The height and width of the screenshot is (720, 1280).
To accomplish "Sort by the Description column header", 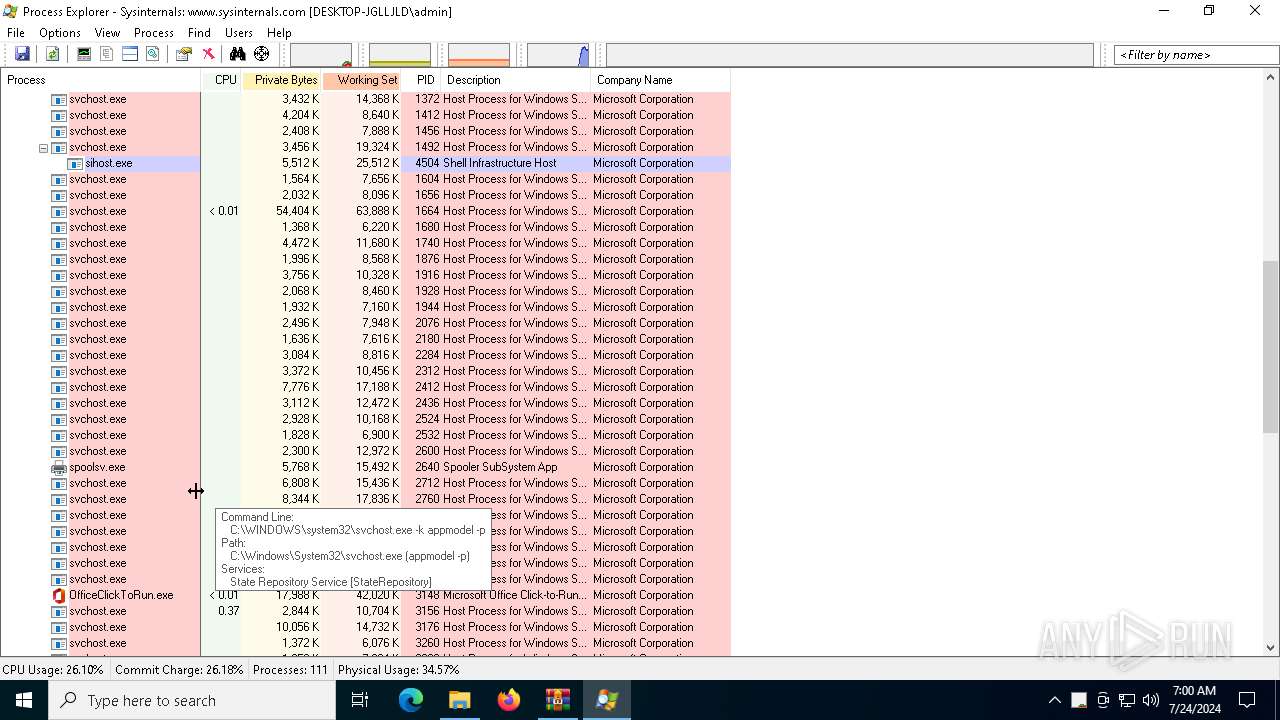I will 516,80.
